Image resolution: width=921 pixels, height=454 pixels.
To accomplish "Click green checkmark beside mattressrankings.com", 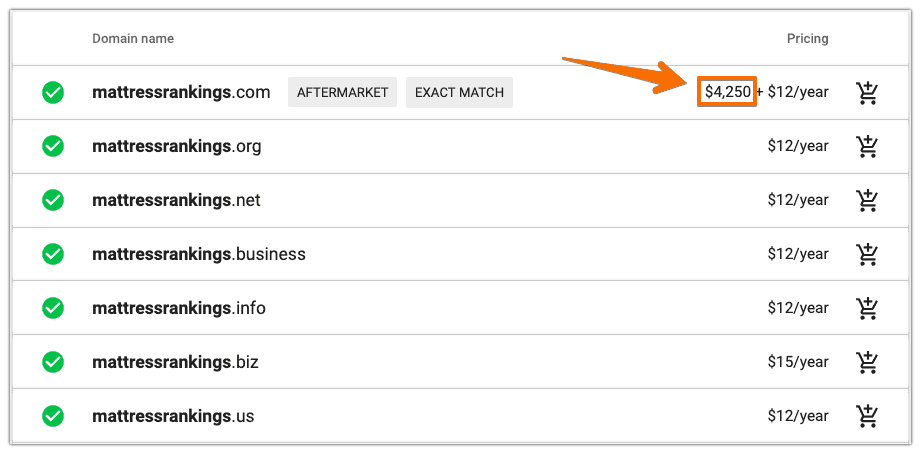I will click(x=53, y=93).
